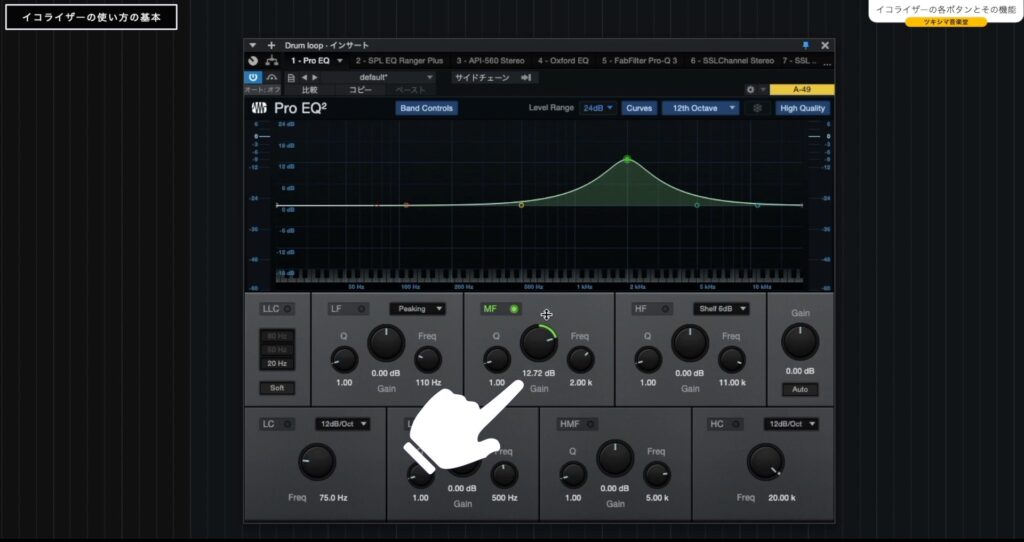
Task: Open the HC 12dB/Oct slope dropdown
Action: [792, 424]
